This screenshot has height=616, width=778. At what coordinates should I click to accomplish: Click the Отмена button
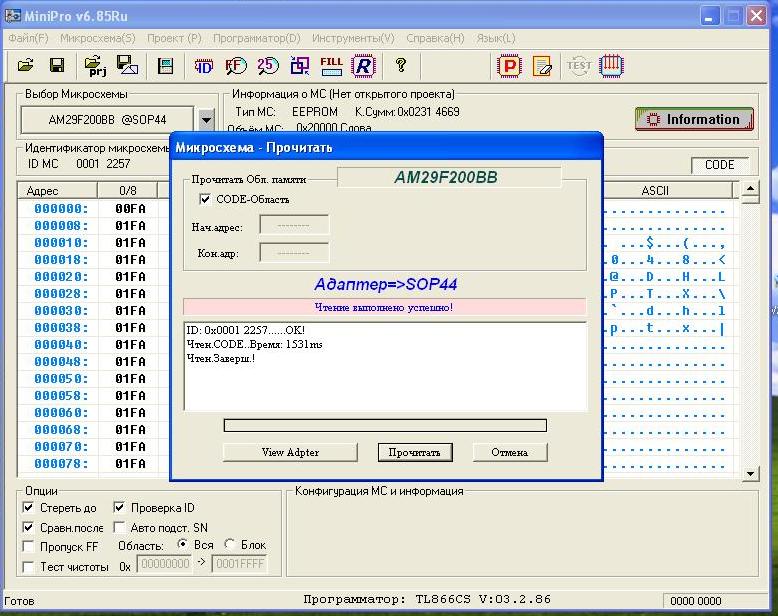510,452
